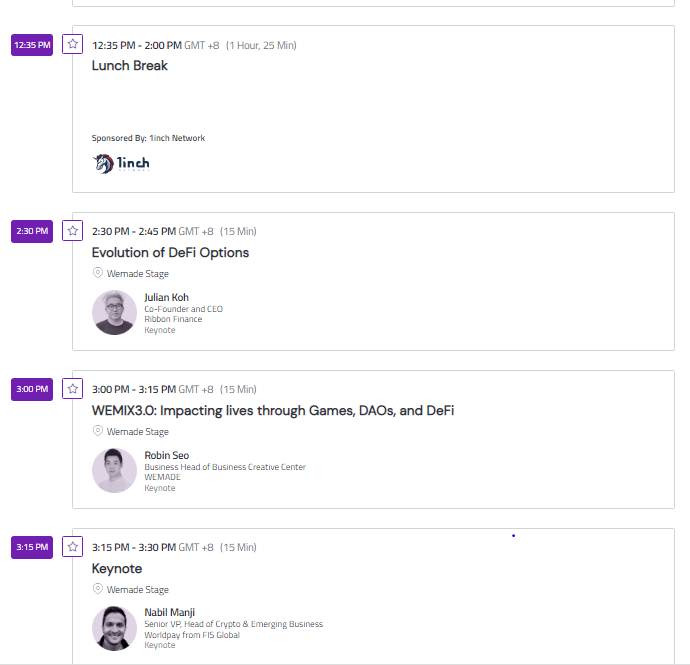Screen dimensions: 690x665
Task: Click speaker name Julian Koh
Action: pyautogui.click(x=166, y=298)
